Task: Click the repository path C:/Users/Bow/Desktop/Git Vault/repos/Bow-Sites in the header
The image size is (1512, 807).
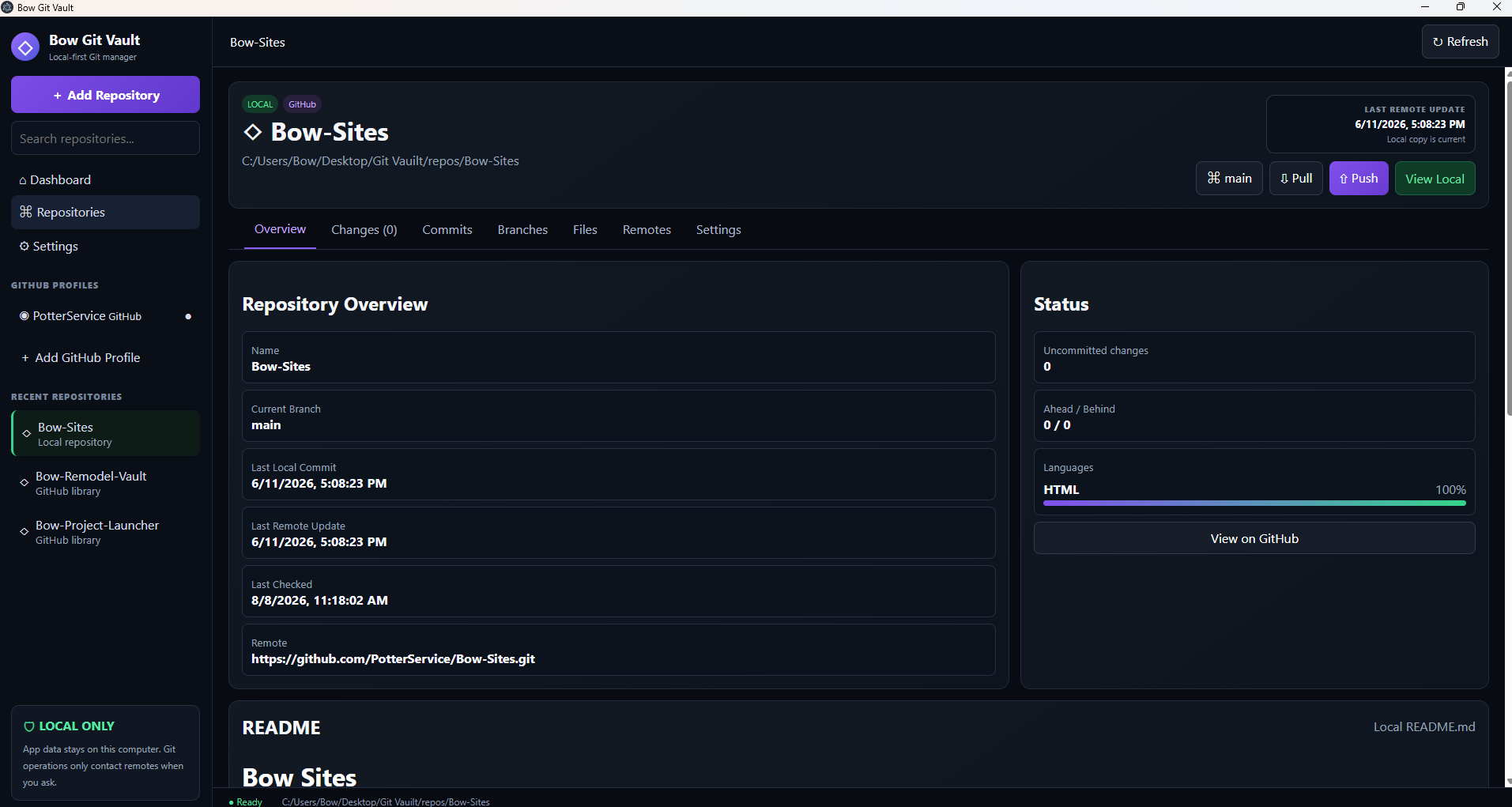Action: click(x=380, y=161)
